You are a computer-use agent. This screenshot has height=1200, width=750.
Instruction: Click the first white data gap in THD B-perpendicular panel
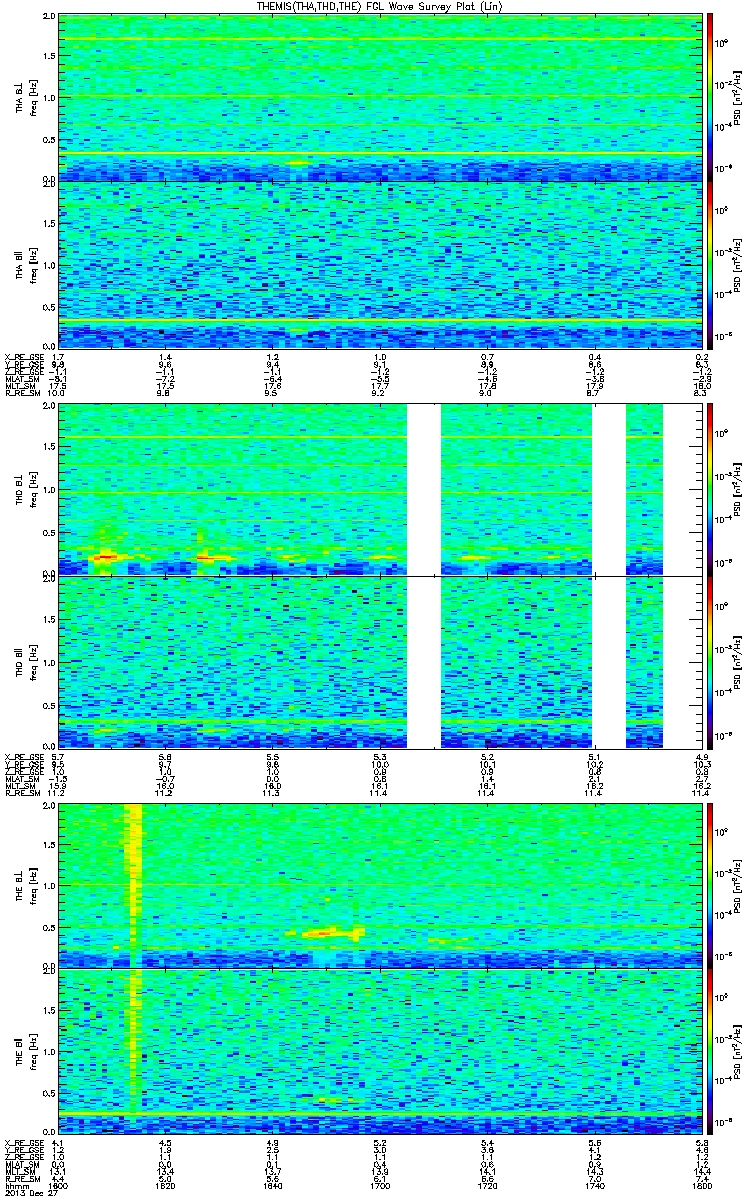[x=424, y=488]
